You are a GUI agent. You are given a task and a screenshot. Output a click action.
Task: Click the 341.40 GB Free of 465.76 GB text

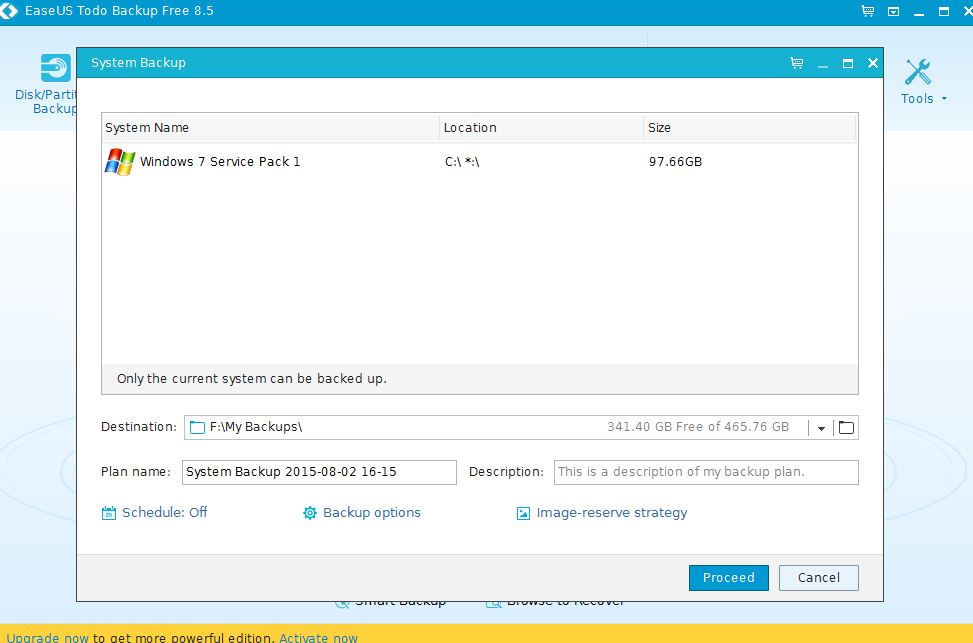698,427
